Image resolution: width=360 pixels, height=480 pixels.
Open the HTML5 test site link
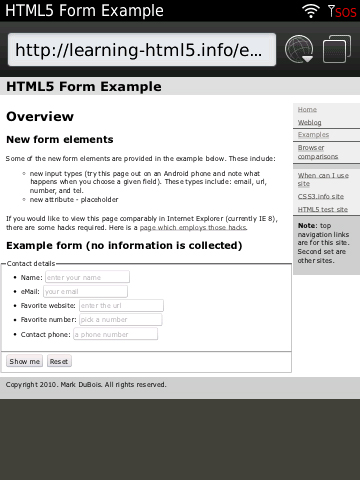pos(323,209)
